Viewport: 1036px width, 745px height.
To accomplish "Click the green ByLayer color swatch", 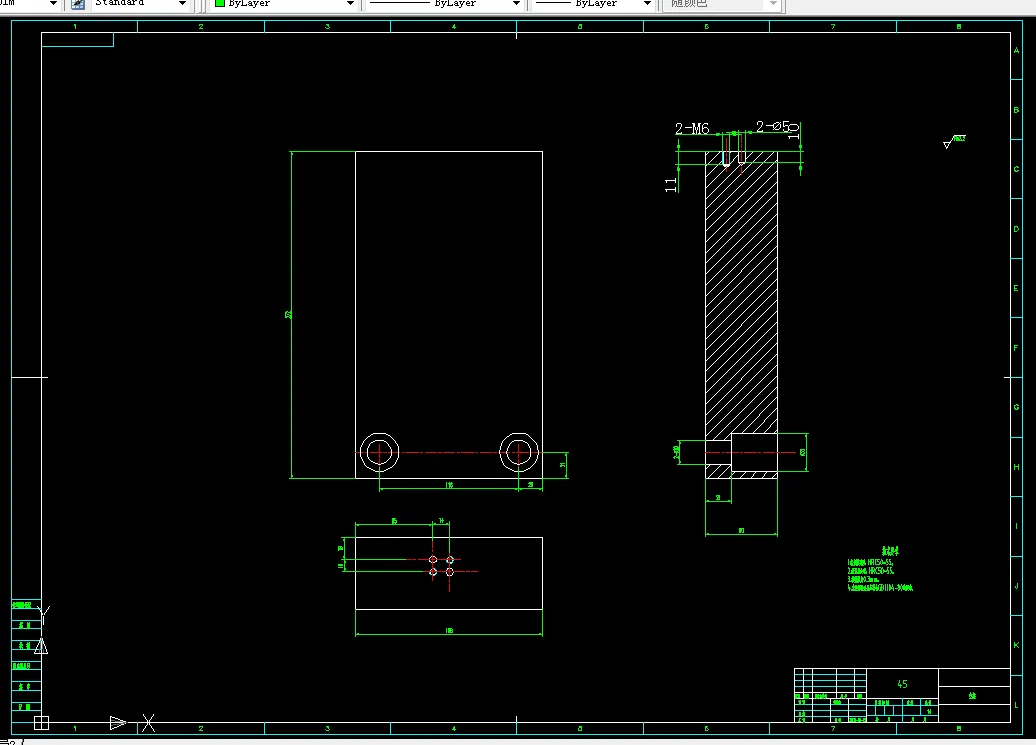I will (x=220, y=3).
